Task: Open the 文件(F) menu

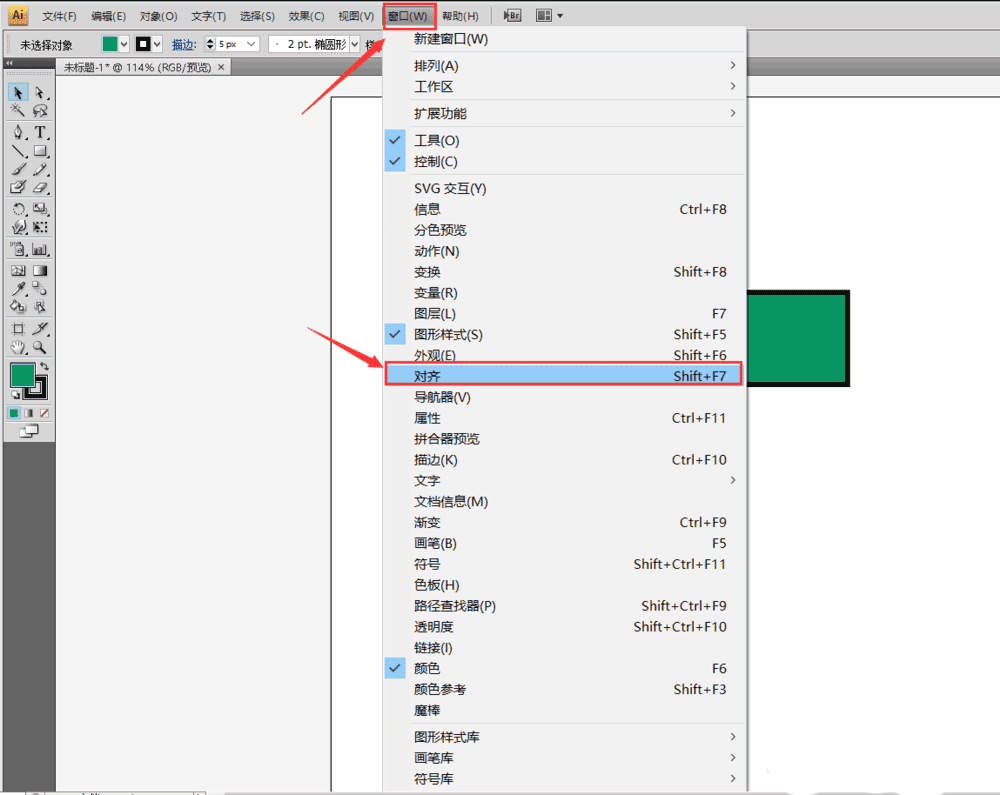Action: [59, 16]
